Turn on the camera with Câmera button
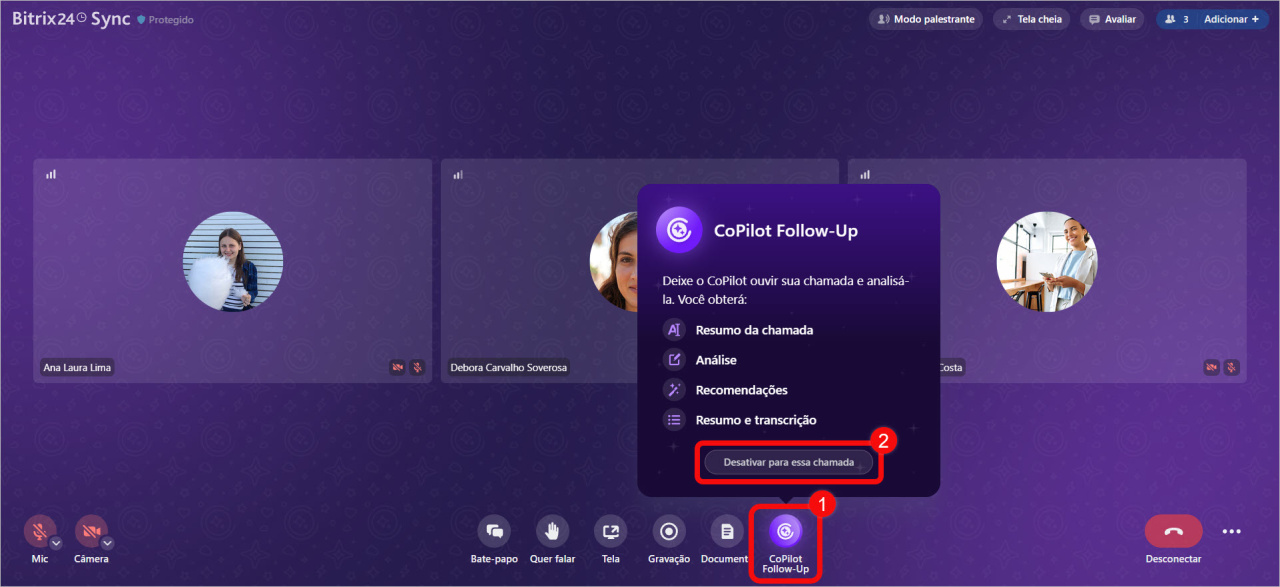 [91, 531]
